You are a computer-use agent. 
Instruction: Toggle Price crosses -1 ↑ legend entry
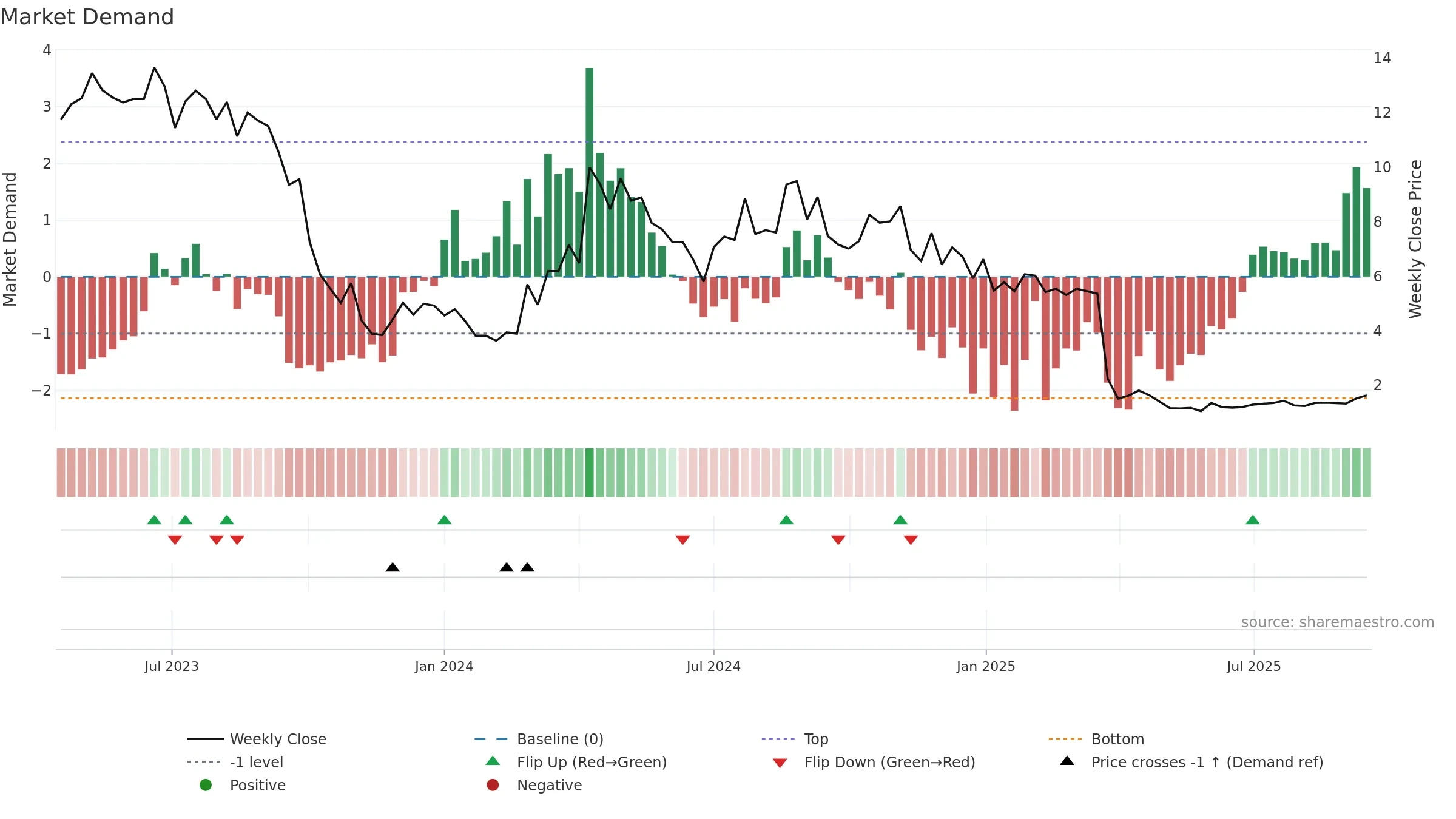pyautogui.click(x=1191, y=762)
